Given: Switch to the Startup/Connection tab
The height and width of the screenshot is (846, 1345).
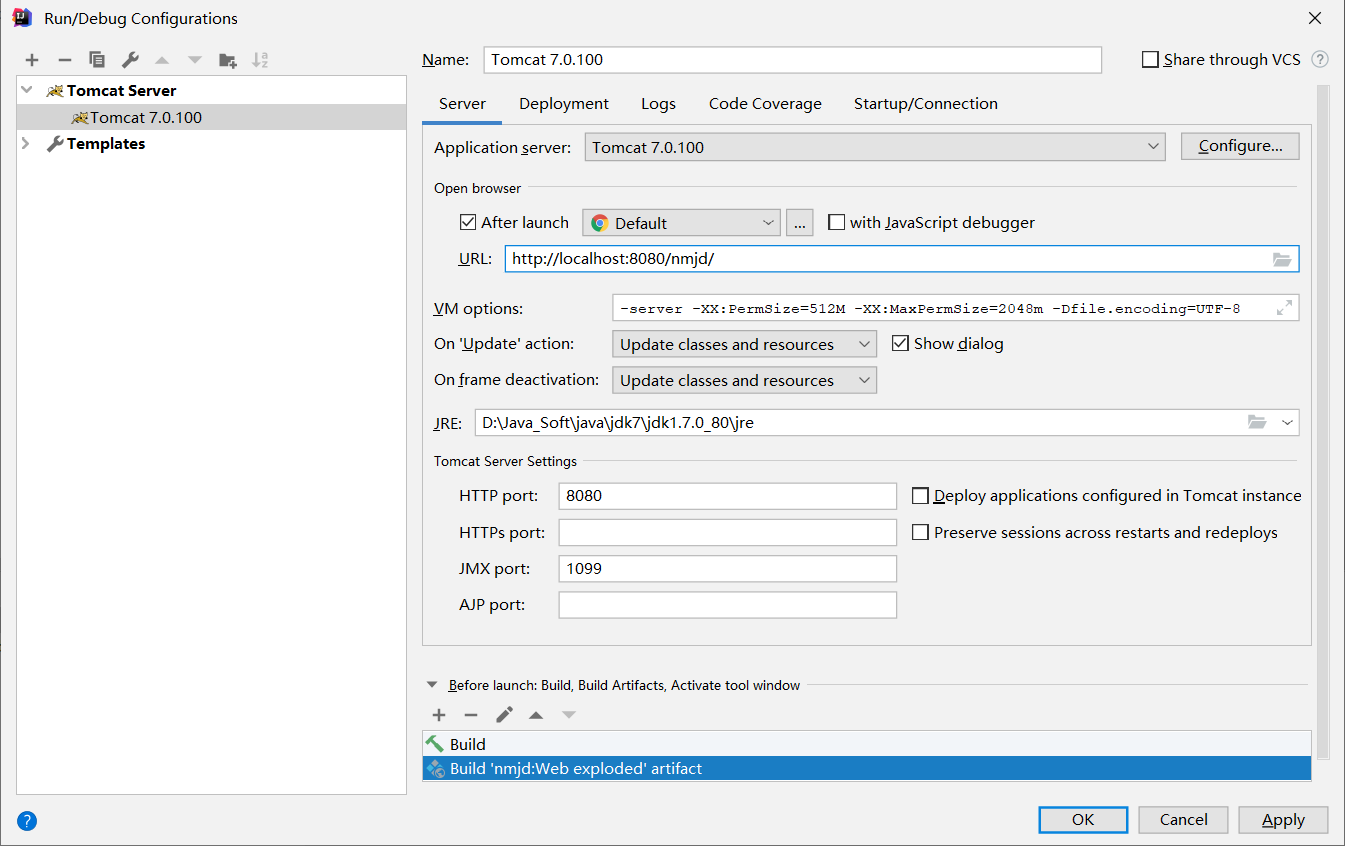Looking at the screenshot, I should [925, 104].
